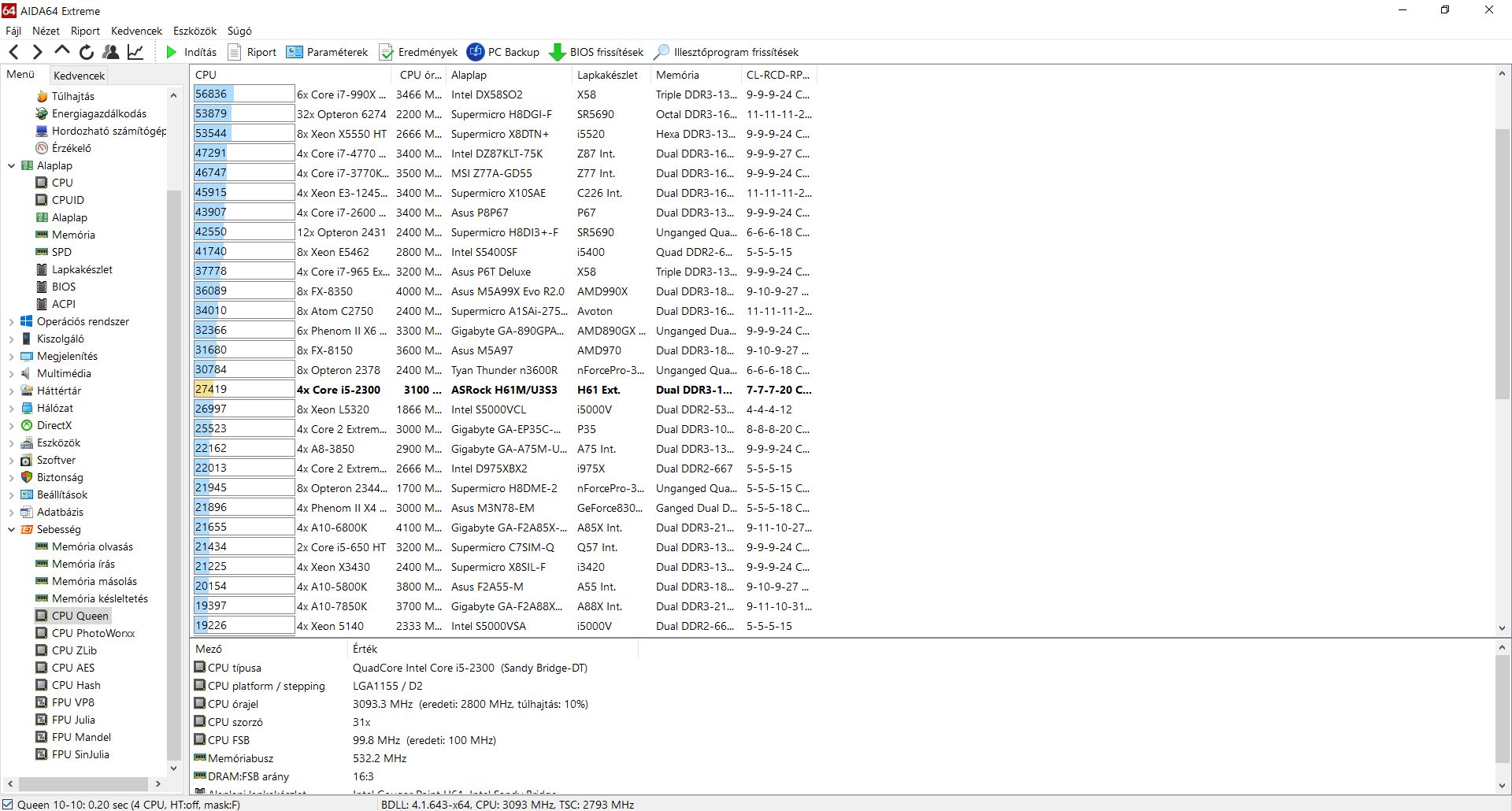Select the 56836 result bar row
This screenshot has height=811, width=1512.
(x=244, y=94)
